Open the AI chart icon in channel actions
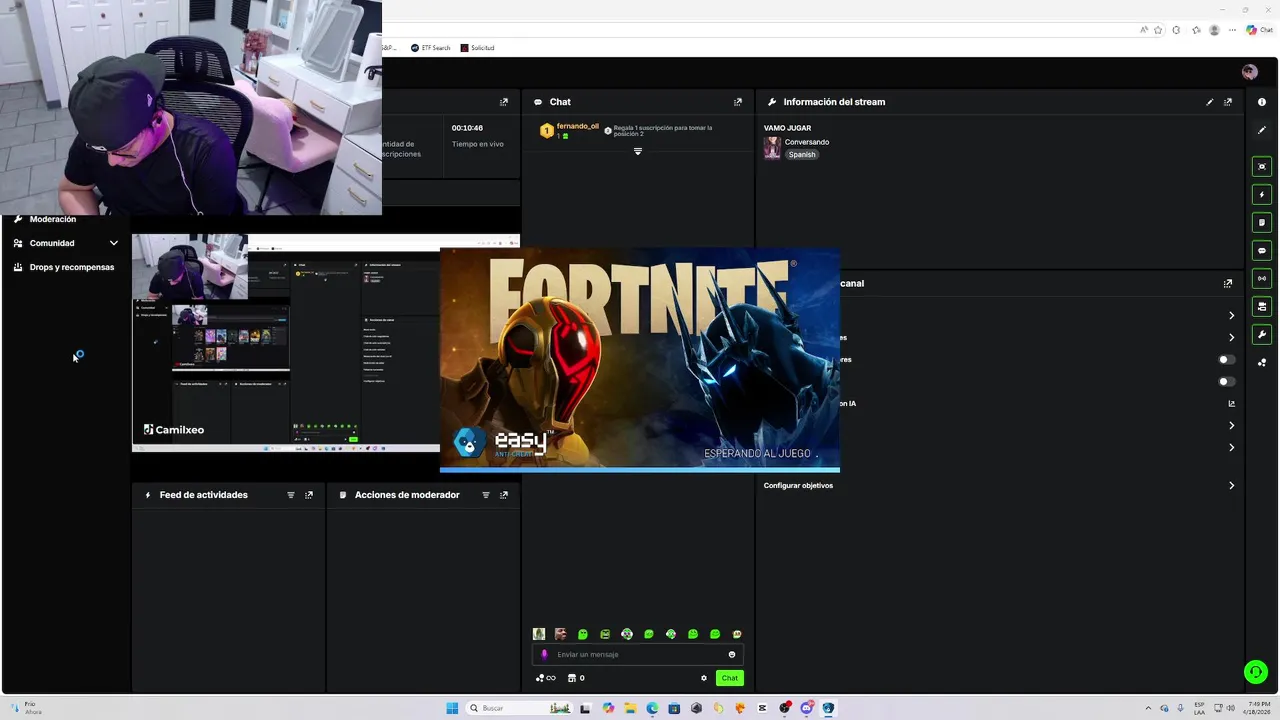The image size is (1280, 720). tap(1232, 404)
